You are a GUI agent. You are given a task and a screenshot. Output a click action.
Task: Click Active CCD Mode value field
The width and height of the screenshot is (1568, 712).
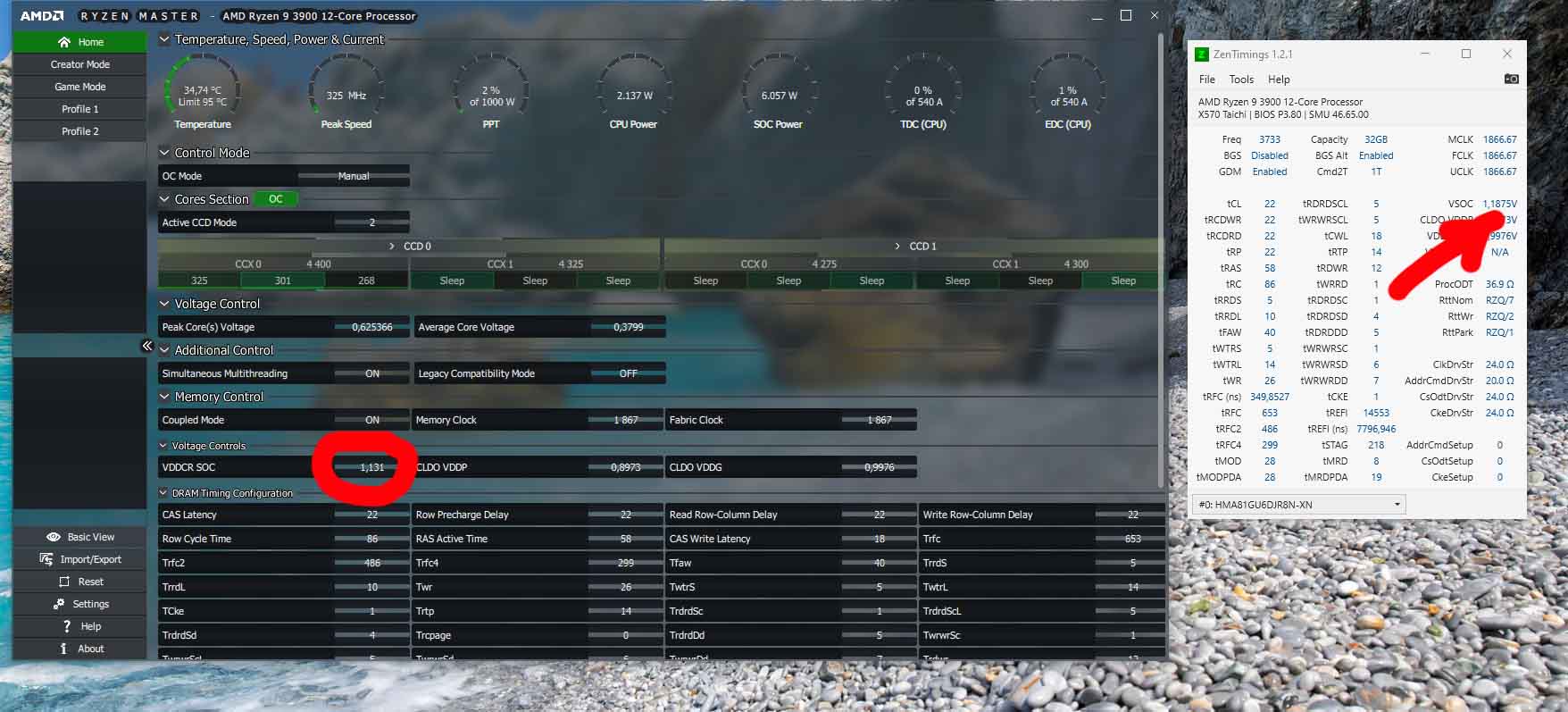(x=372, y=222)
